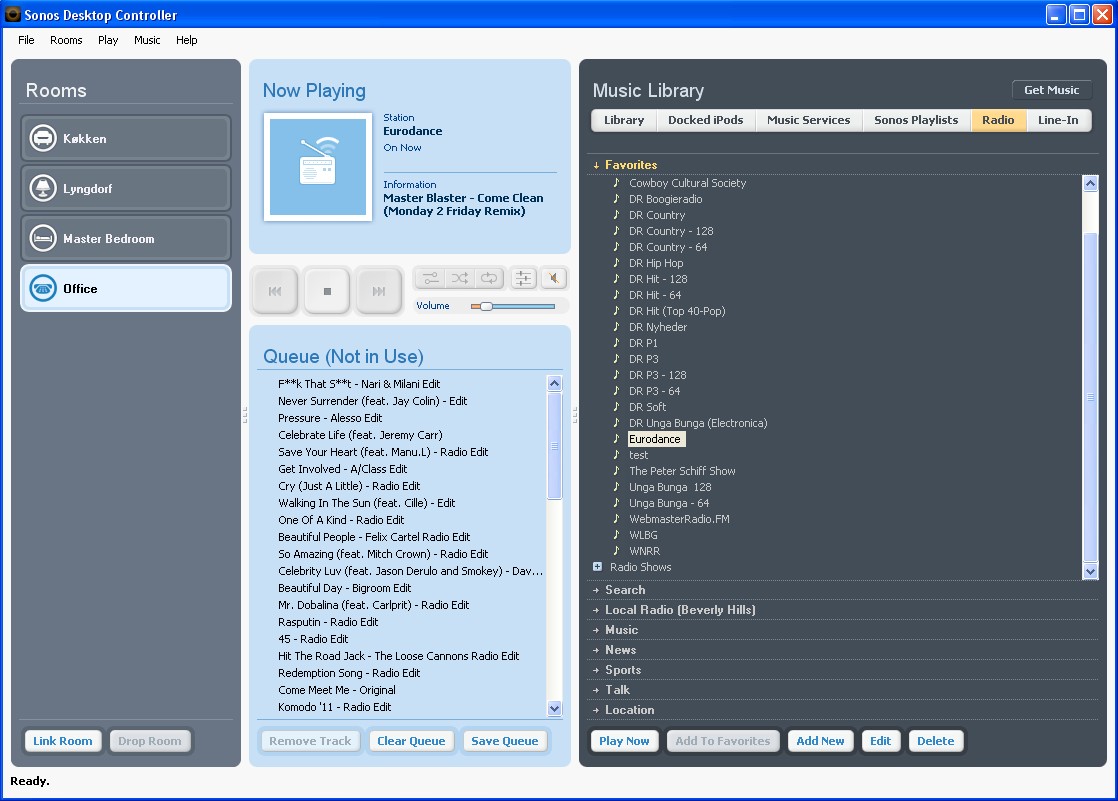Image resolution: width=1118 pixels, height=801 pixels.
Task: Click Add New radio station button
Action: [x=820, y=740]
